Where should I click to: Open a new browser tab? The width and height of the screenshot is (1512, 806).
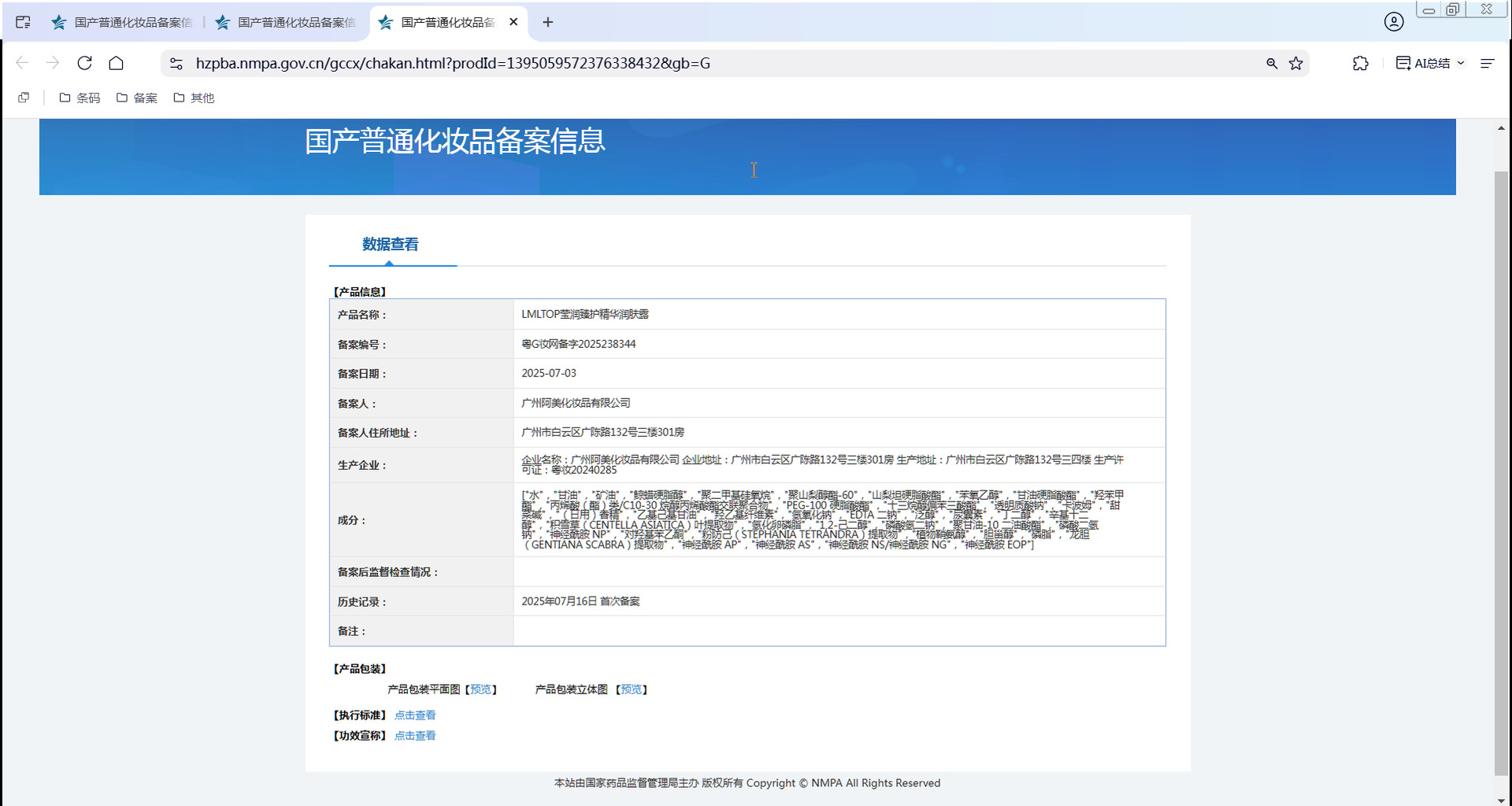[547, 22]
